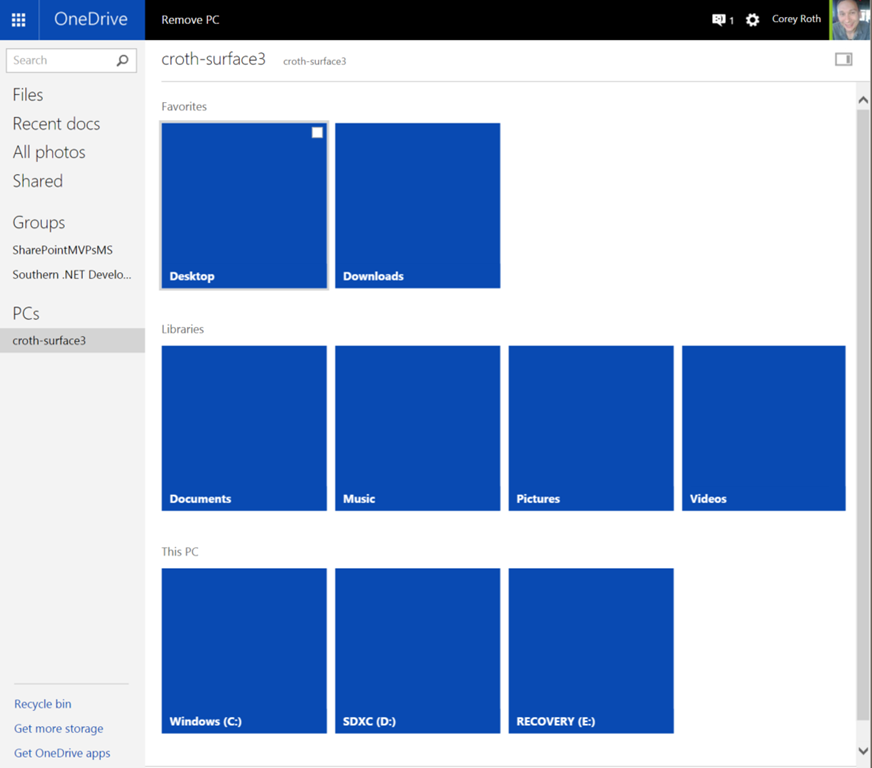Toggle the details pane icon
This screenshot has width=872, height=768.
point(843,59)
